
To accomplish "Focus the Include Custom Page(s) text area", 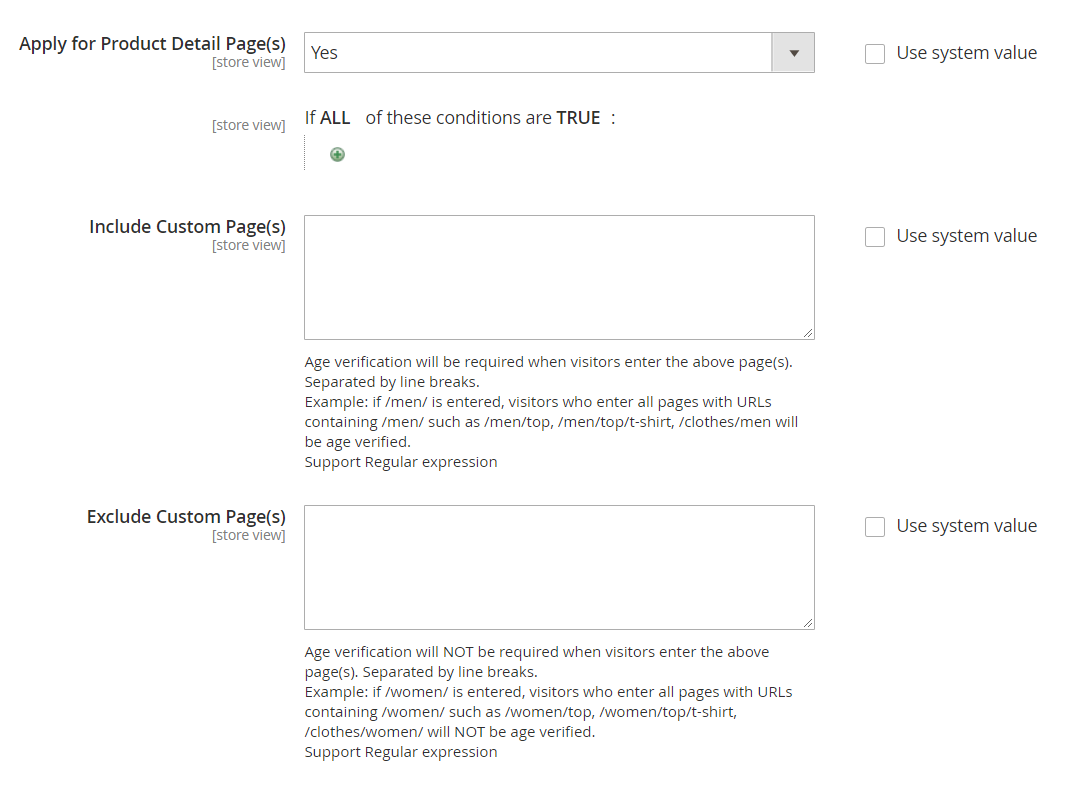I will pos(558,277).
